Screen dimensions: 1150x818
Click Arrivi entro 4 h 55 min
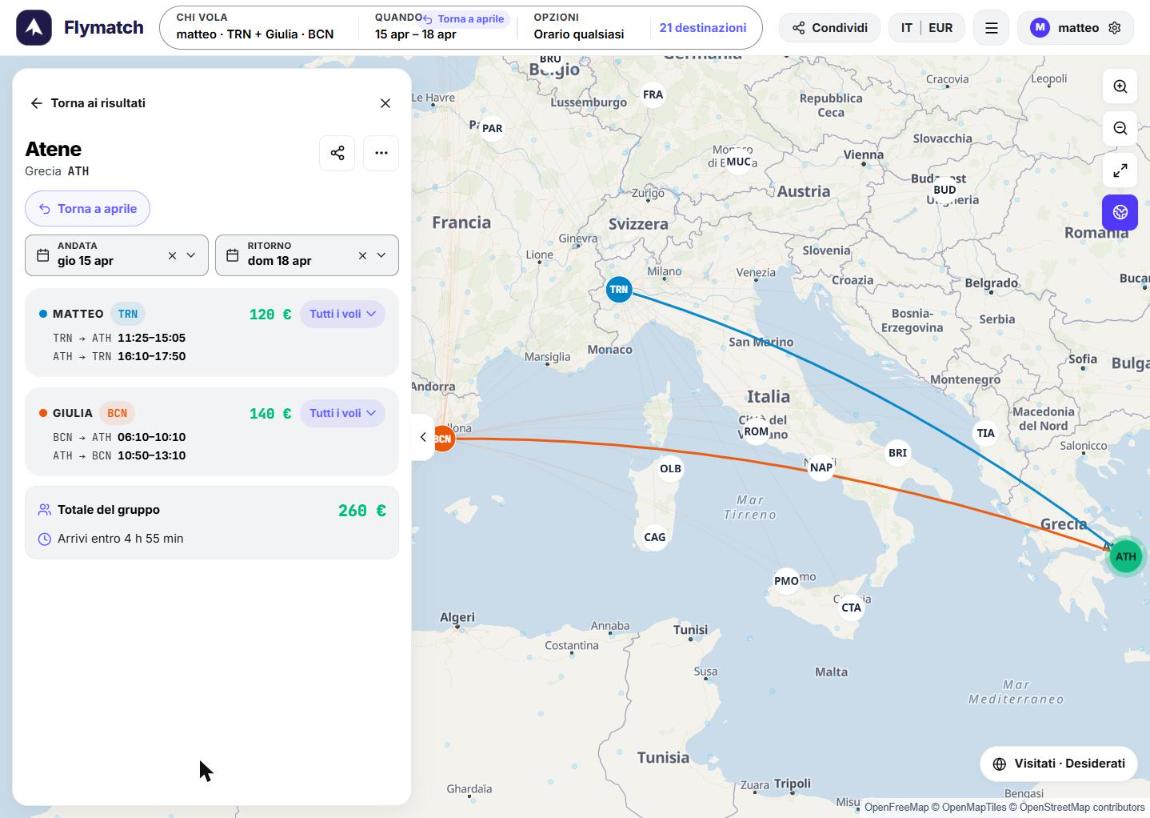(x=120, y=538)
